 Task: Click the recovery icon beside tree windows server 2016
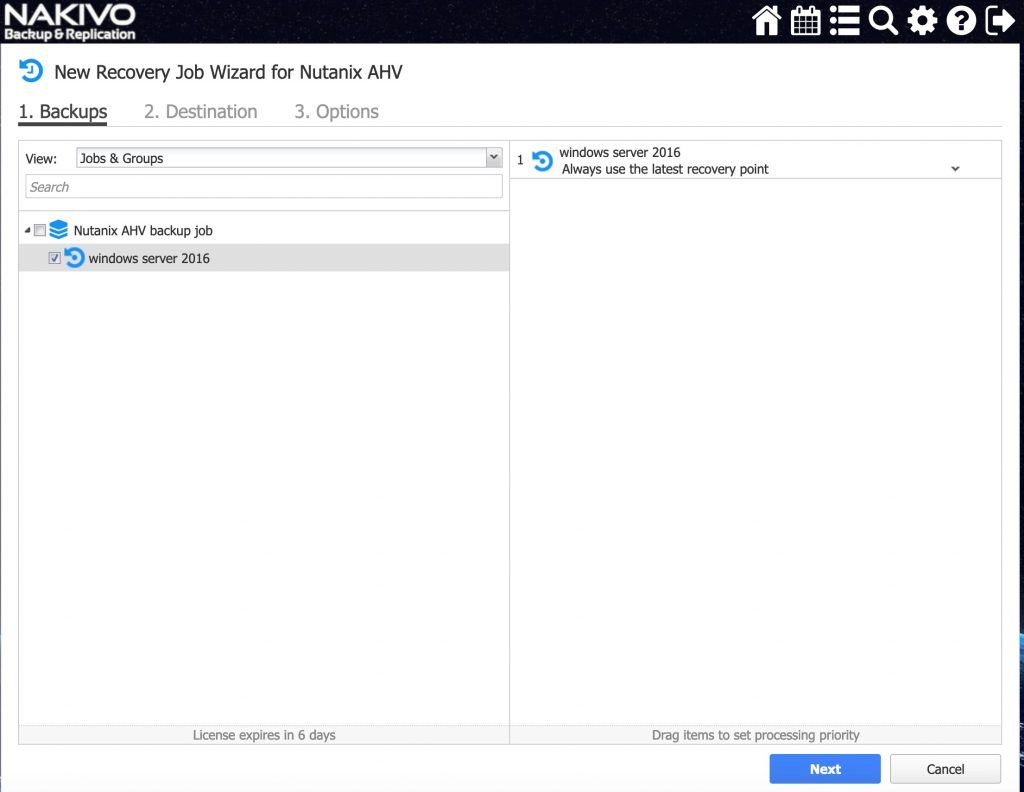click(x=74, y=258)
